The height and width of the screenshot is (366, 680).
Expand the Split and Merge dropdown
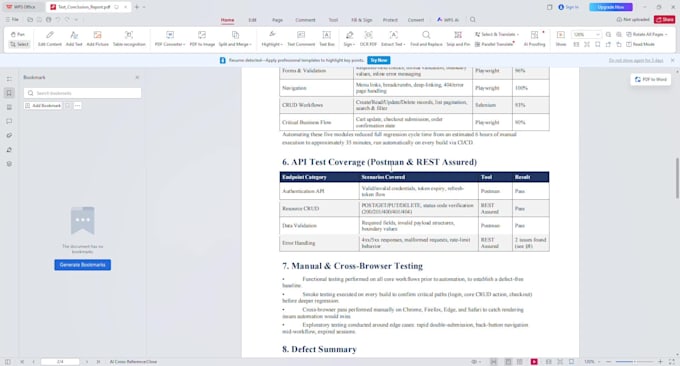coord(235,39)
